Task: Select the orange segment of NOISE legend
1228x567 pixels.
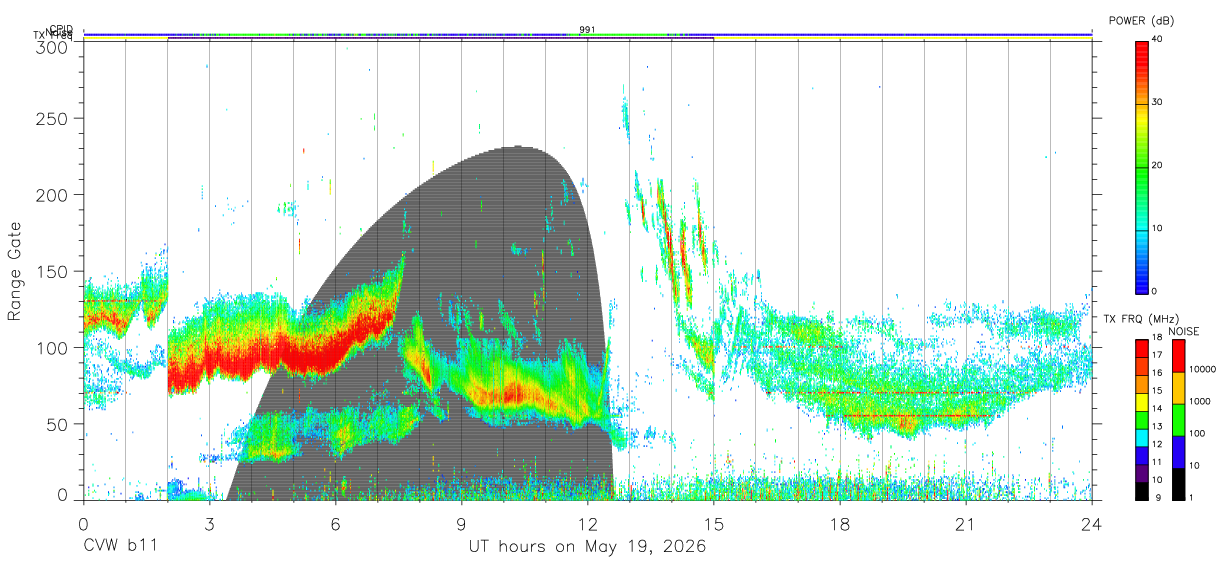Action: 1177,387
